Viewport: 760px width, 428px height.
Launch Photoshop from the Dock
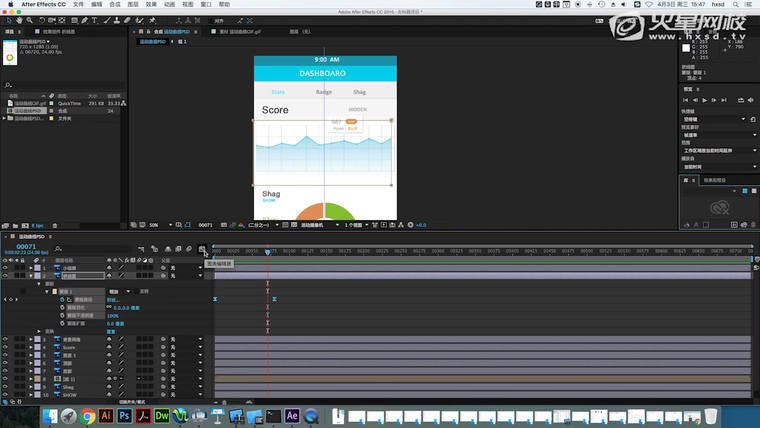click(123, 415)
